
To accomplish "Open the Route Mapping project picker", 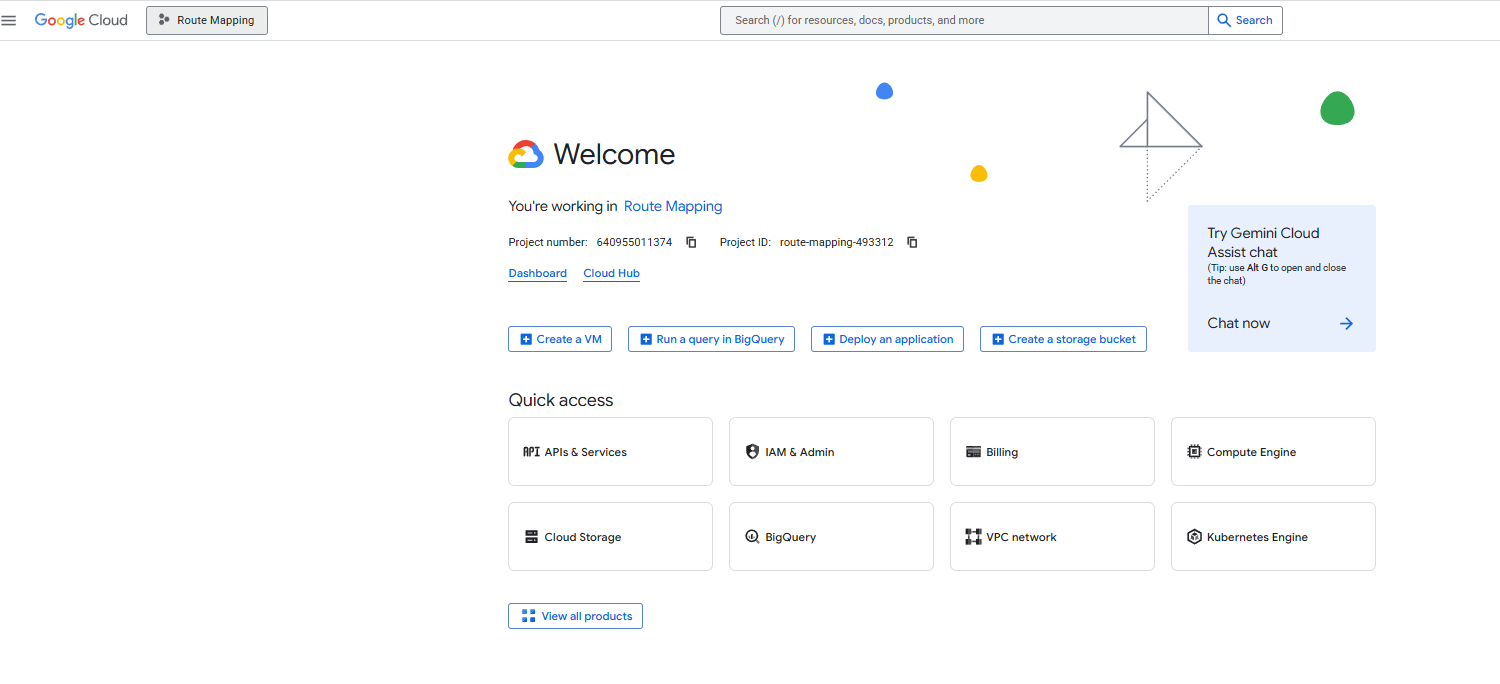I will click(207, 20).
